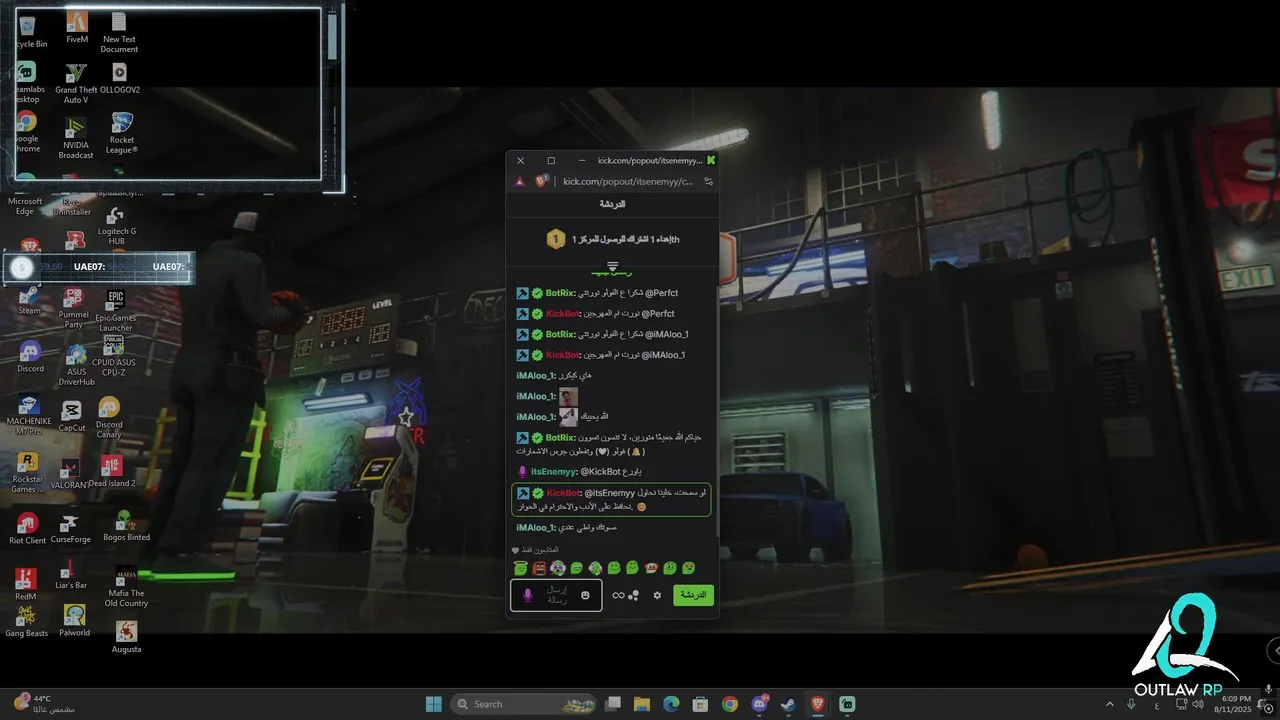Click the itsEnemyy username in chat
The width and height of the screenshot is (1280, 720).
tap(552, 471)
